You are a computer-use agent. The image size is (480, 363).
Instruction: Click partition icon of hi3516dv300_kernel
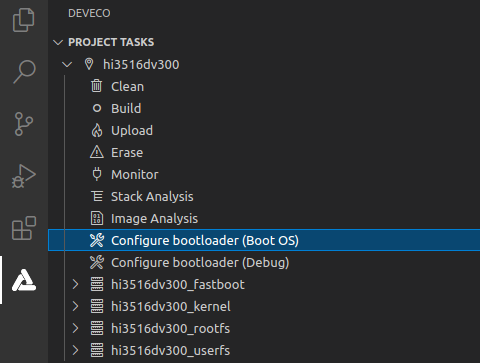click(x=97, y=306)
